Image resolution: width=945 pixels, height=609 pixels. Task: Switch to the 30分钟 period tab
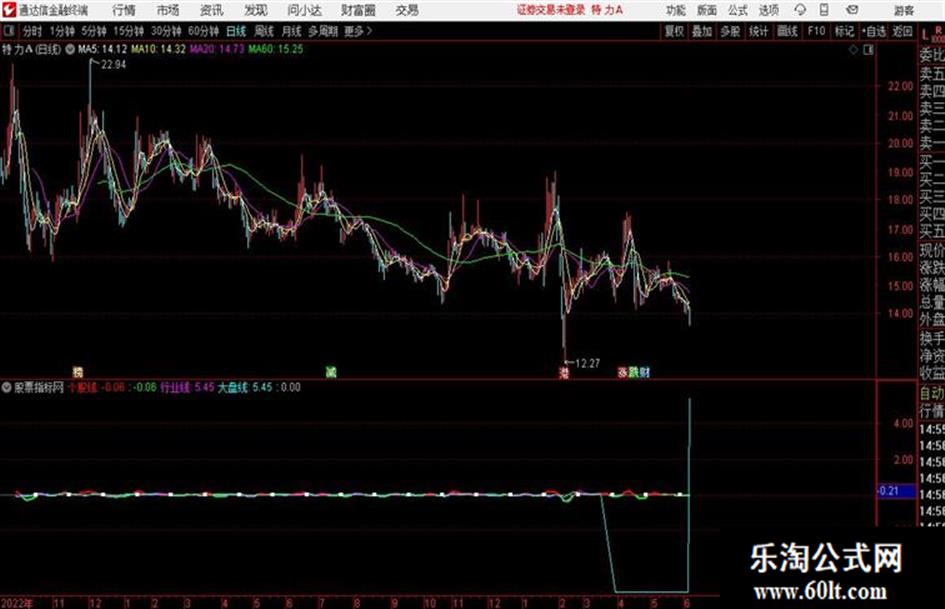(x=166, y=31)
